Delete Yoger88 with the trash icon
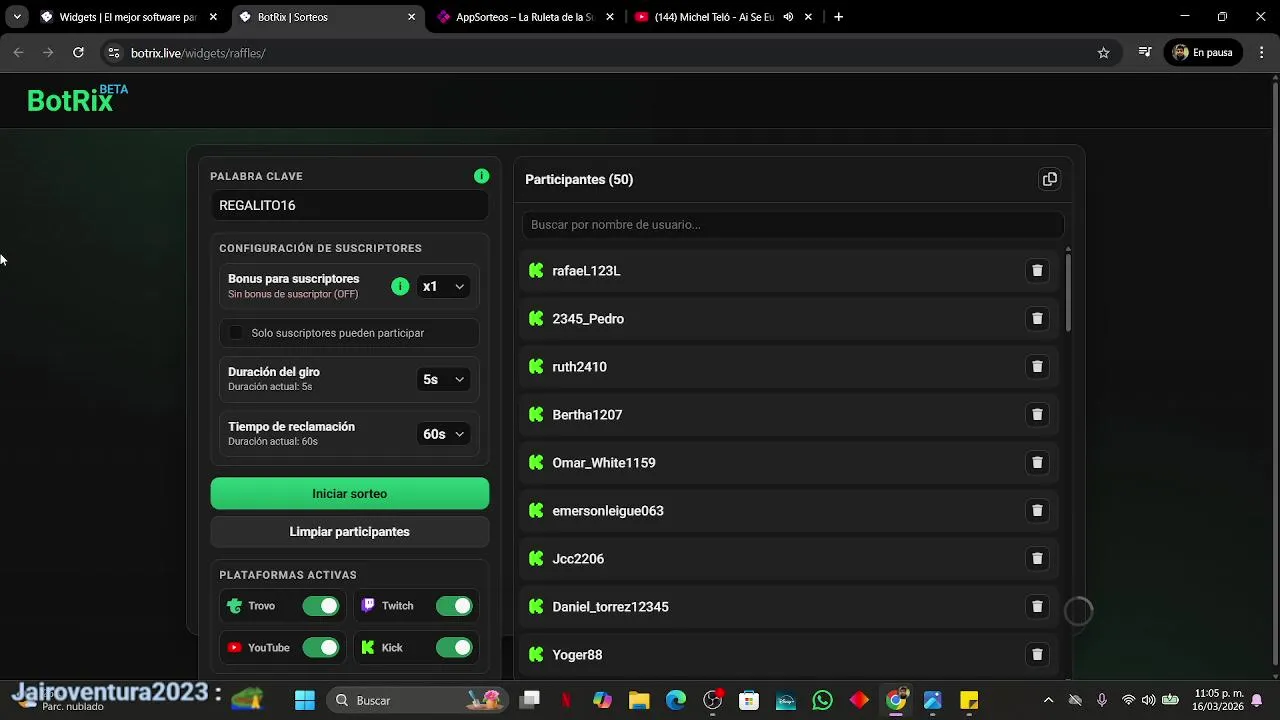 coord(1037,655)
